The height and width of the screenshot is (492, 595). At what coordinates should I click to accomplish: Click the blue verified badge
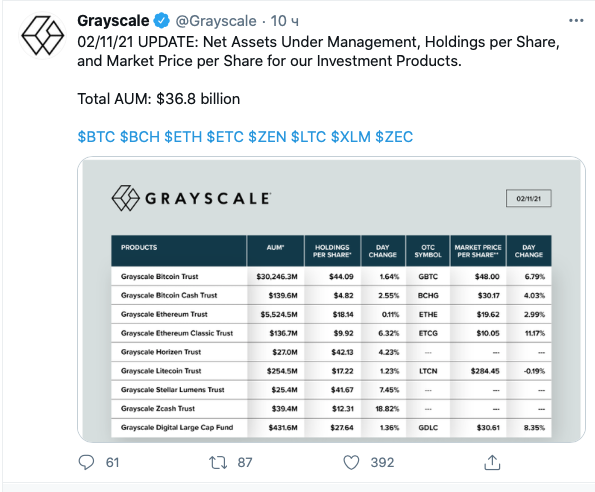coord(162,20)
